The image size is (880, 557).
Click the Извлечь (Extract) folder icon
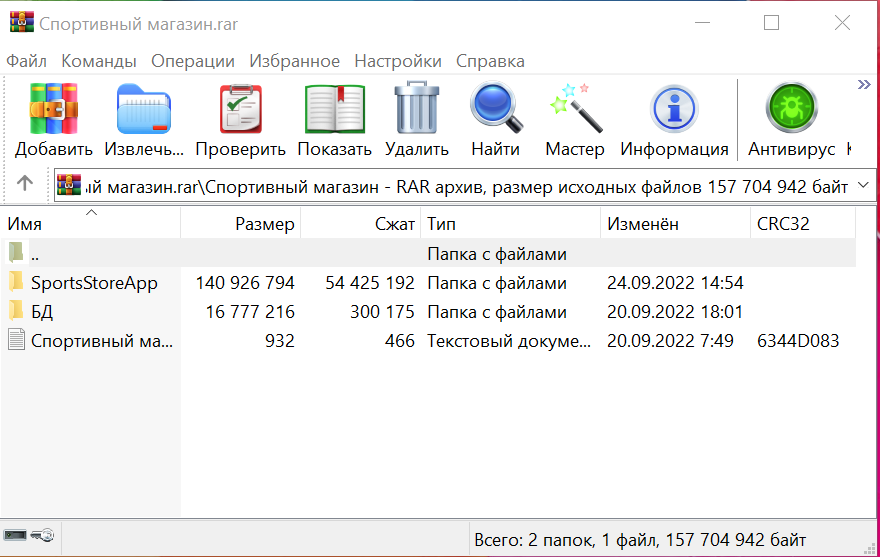tap(144, 108)
